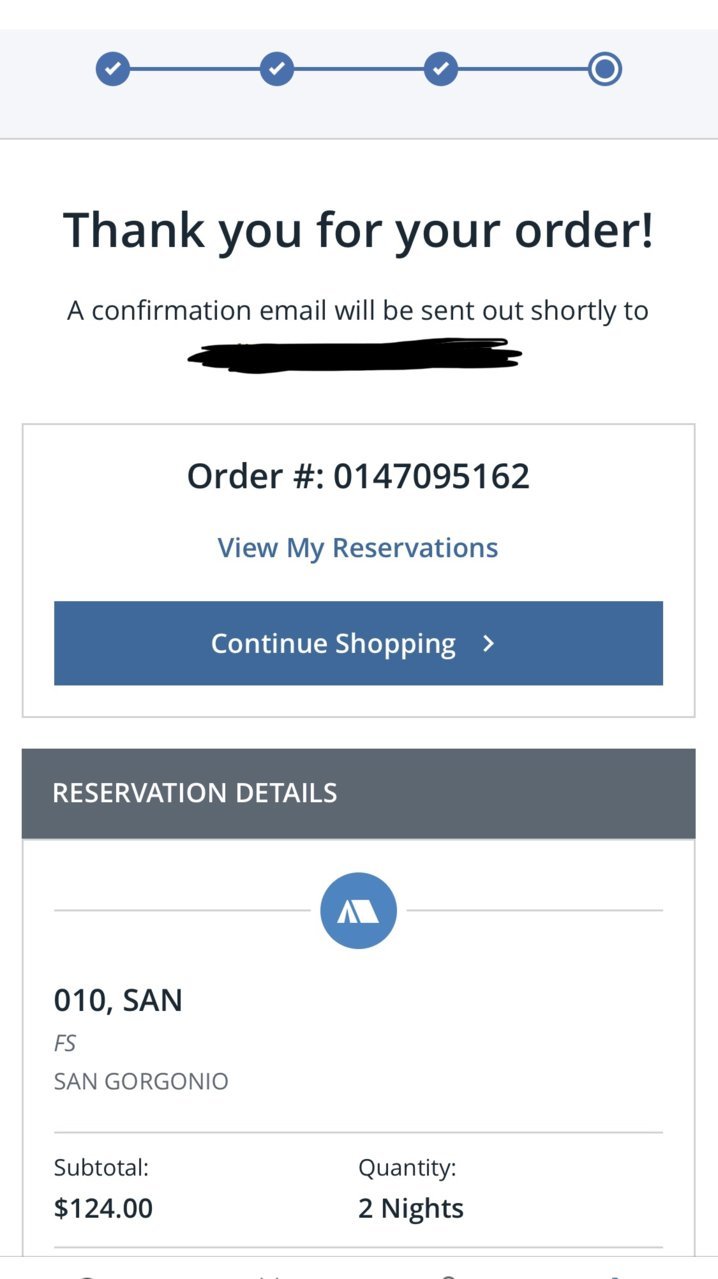Click the 010, SAN site name
This screenshot has height=1279, width=718.
[x=118, y=1001]
